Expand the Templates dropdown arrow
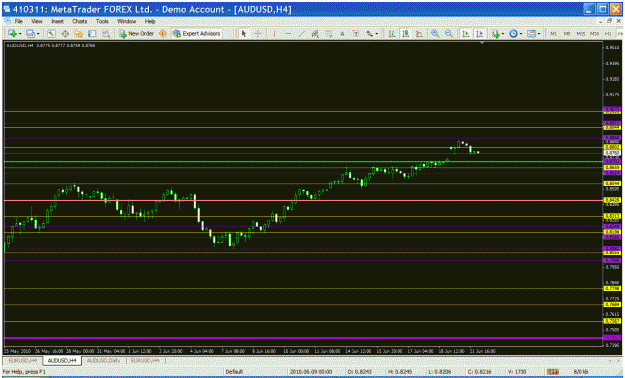This screenshot has height=378, width=625. pyautogui.click(x=539, y=34)
